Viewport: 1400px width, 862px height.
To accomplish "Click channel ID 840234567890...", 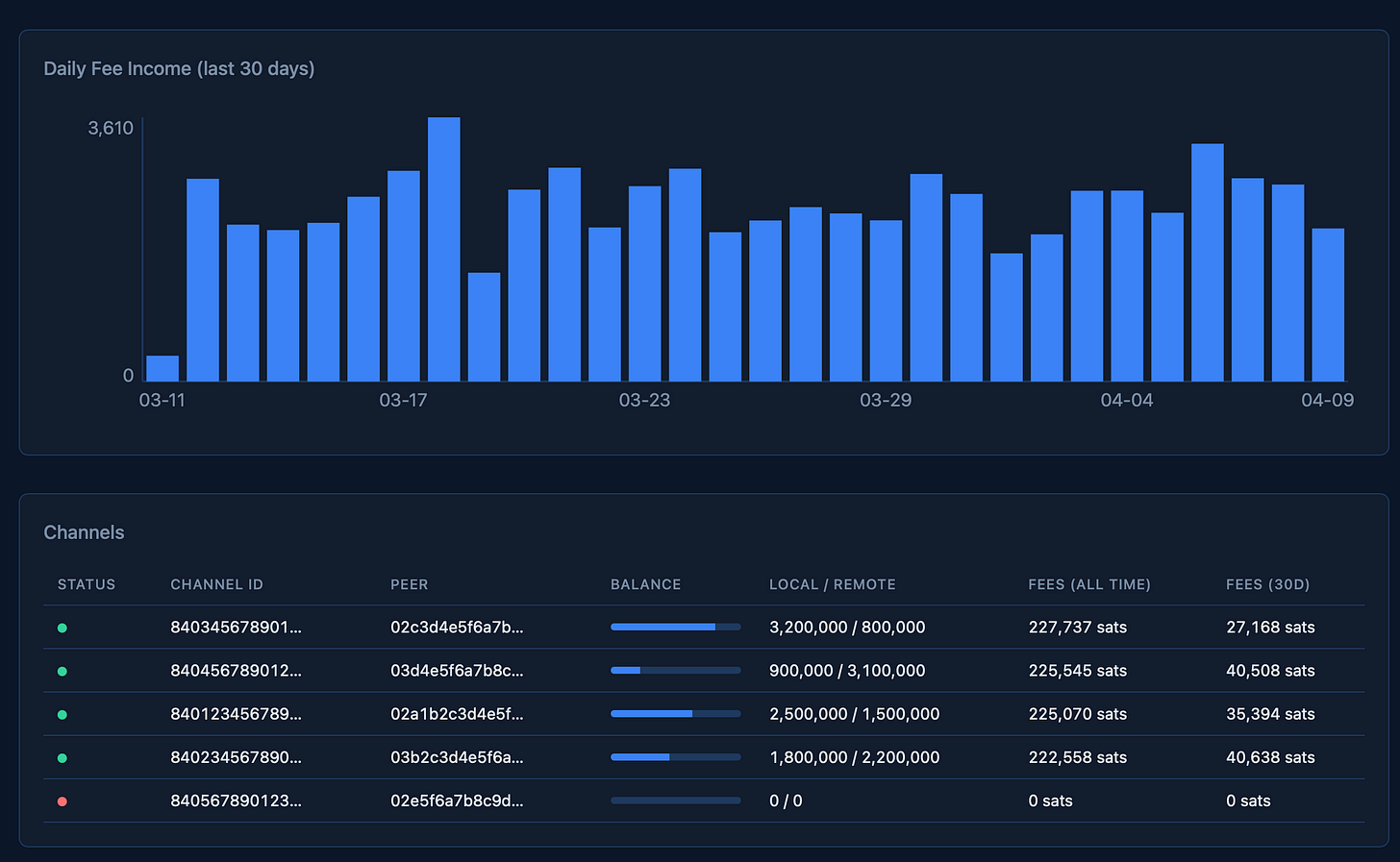I will (236, 757).
